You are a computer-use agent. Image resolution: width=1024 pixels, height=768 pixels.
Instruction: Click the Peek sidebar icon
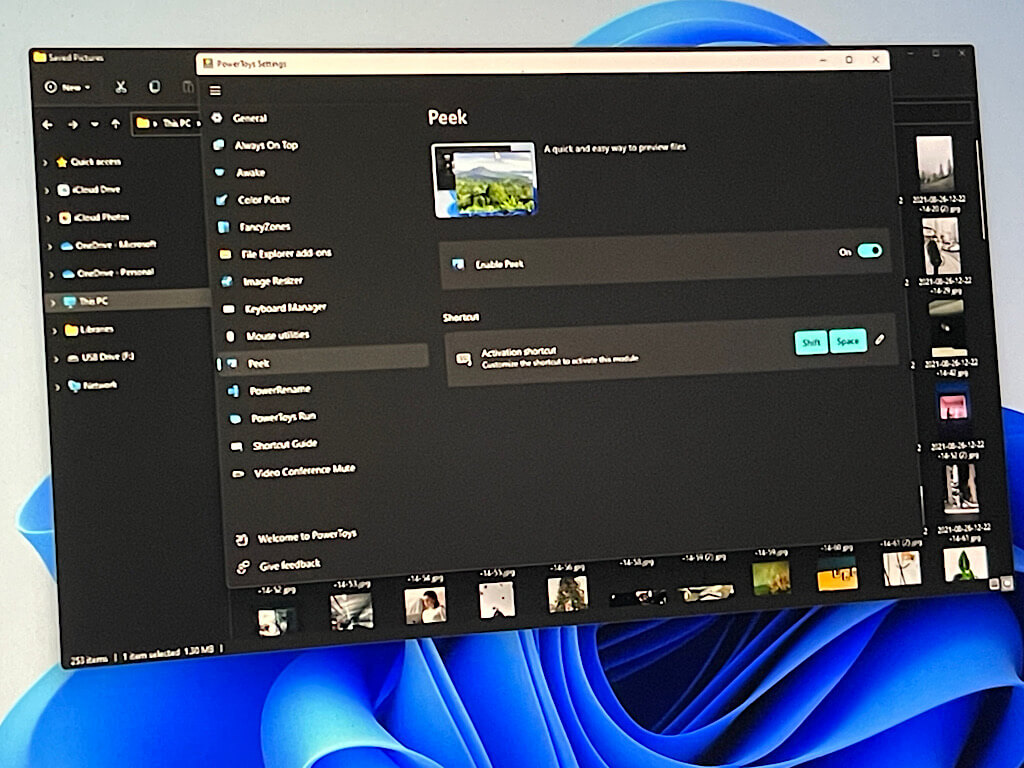coord(232,364)
